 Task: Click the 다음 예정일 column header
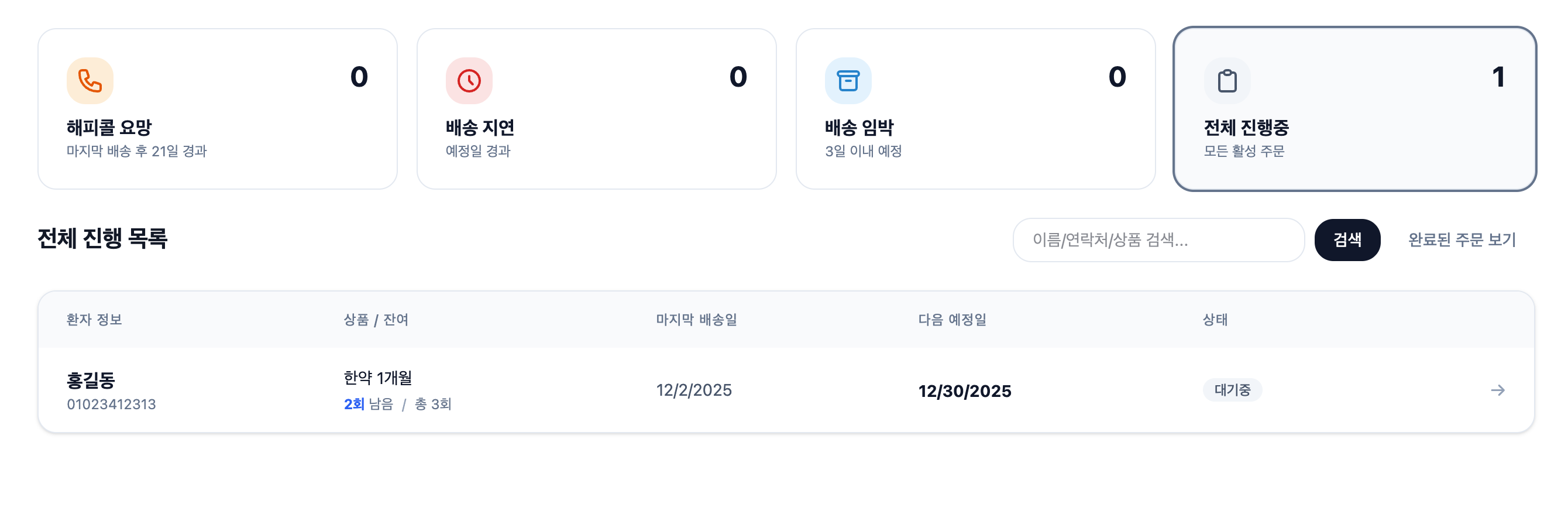click(952, 320)
